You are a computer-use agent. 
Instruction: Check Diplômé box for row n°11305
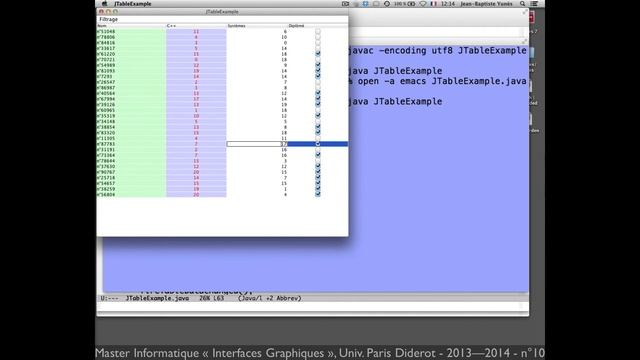pos(318,138)
